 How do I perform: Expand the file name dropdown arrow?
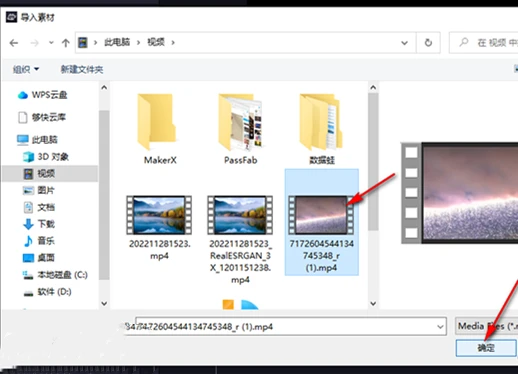440,327
